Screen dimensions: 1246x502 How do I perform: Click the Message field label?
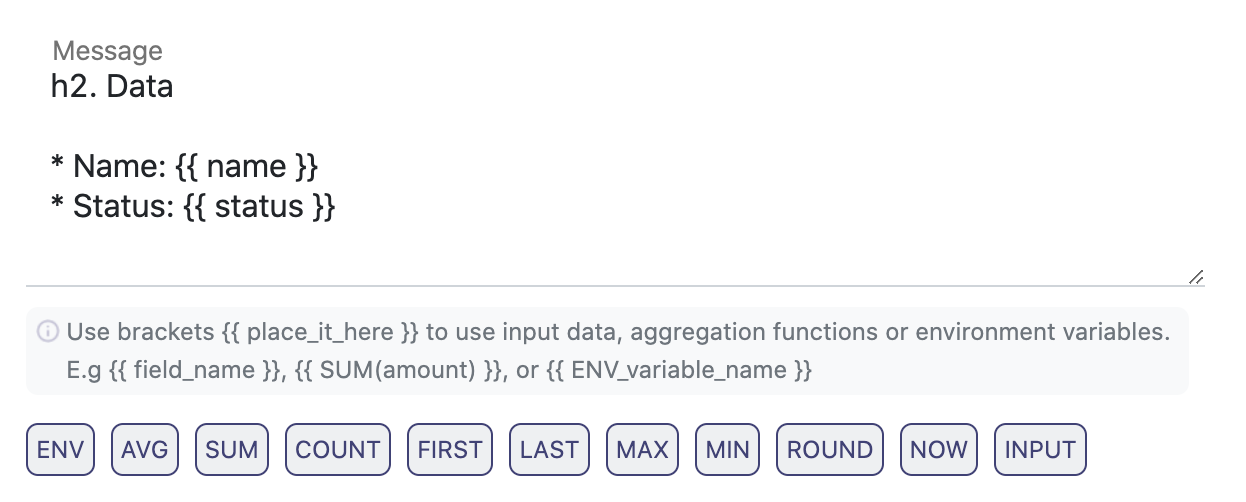click(107, 51)
